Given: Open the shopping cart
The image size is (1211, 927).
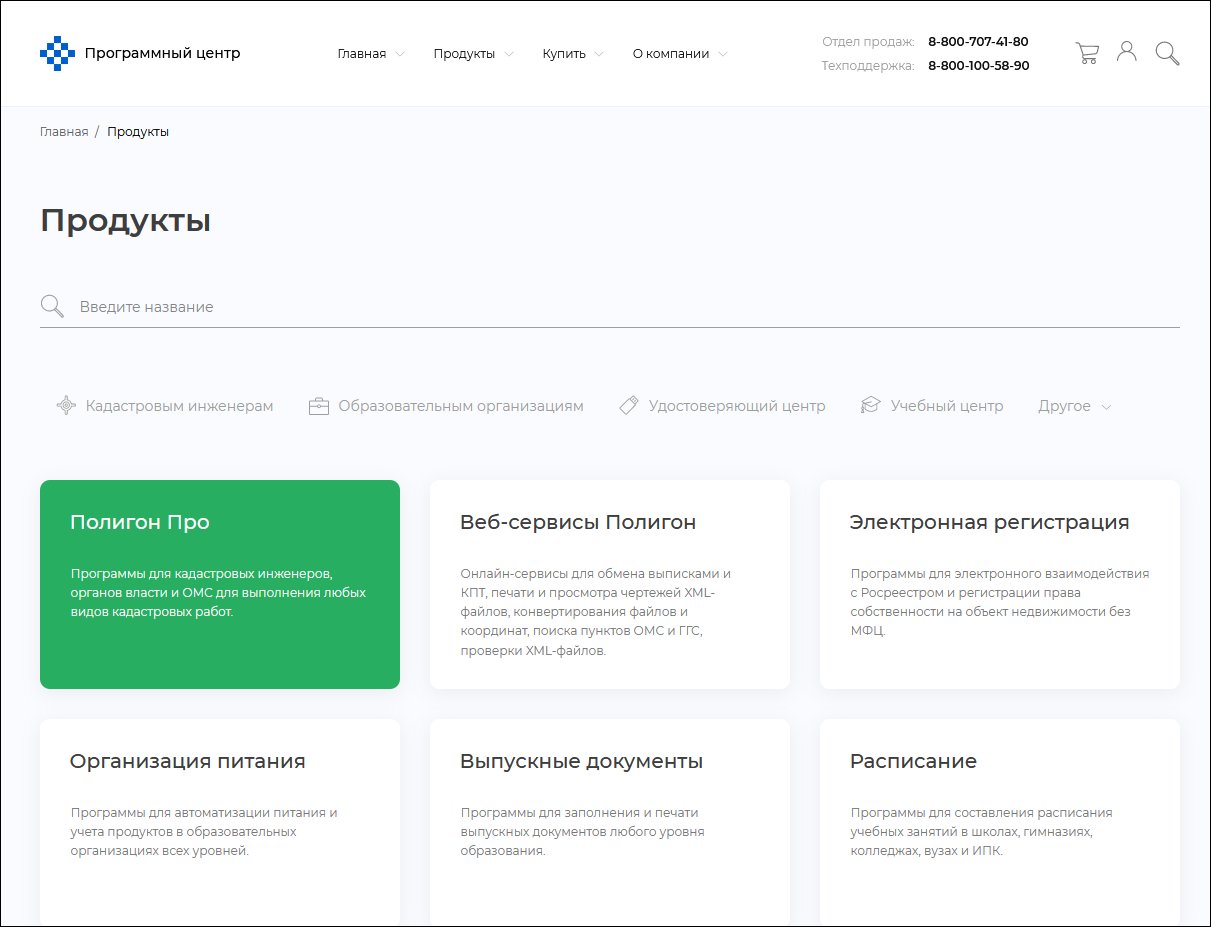Looking at the screenshot, I should click(x=1086, y=53).
